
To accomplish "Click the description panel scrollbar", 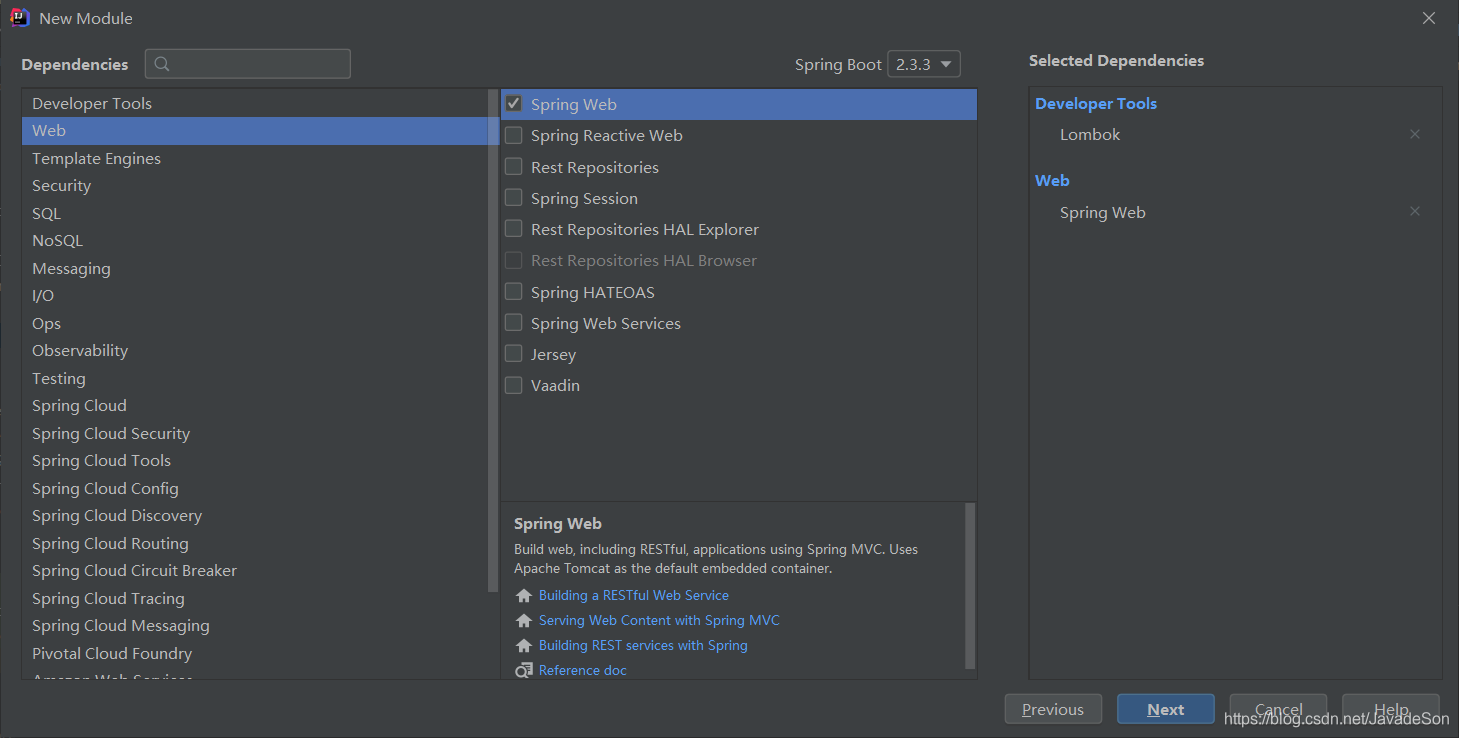I will (x=970, y=586).
